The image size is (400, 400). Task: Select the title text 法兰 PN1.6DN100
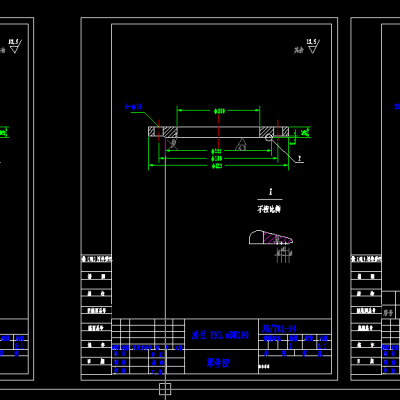click(x=220, y=335)
